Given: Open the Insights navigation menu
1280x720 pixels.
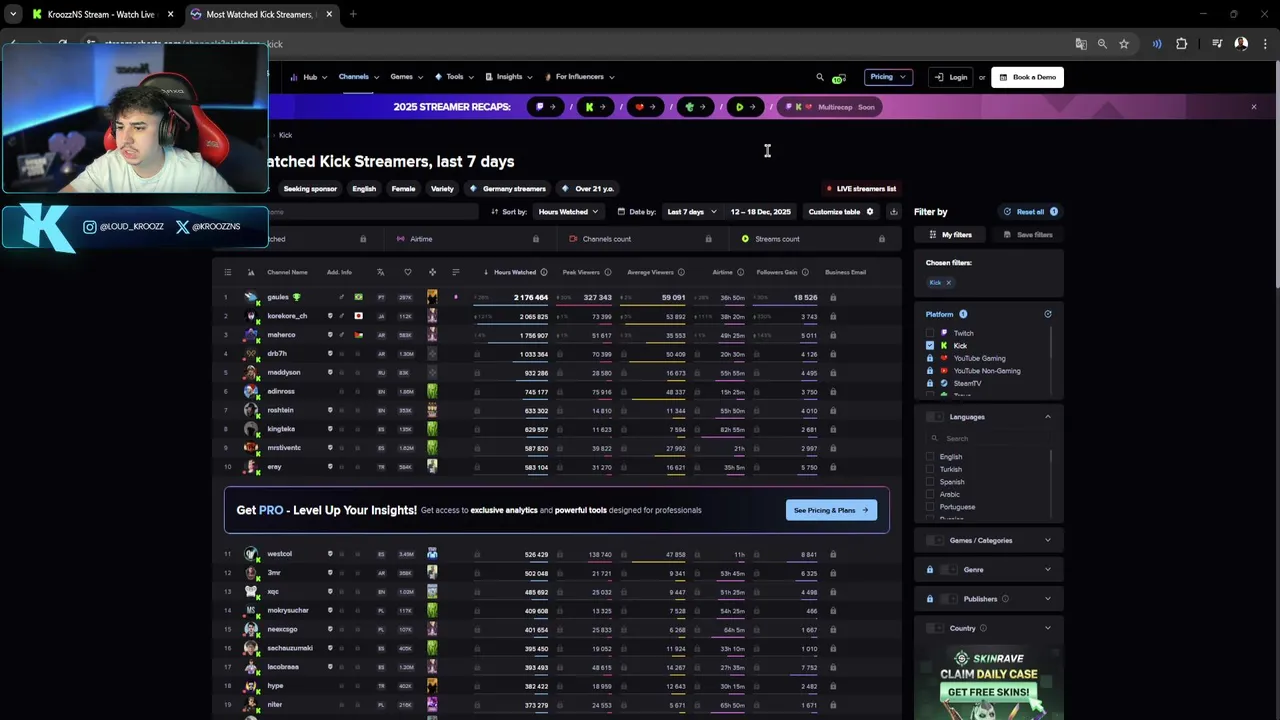Looking at the screenshot, I should pos(510,77).
